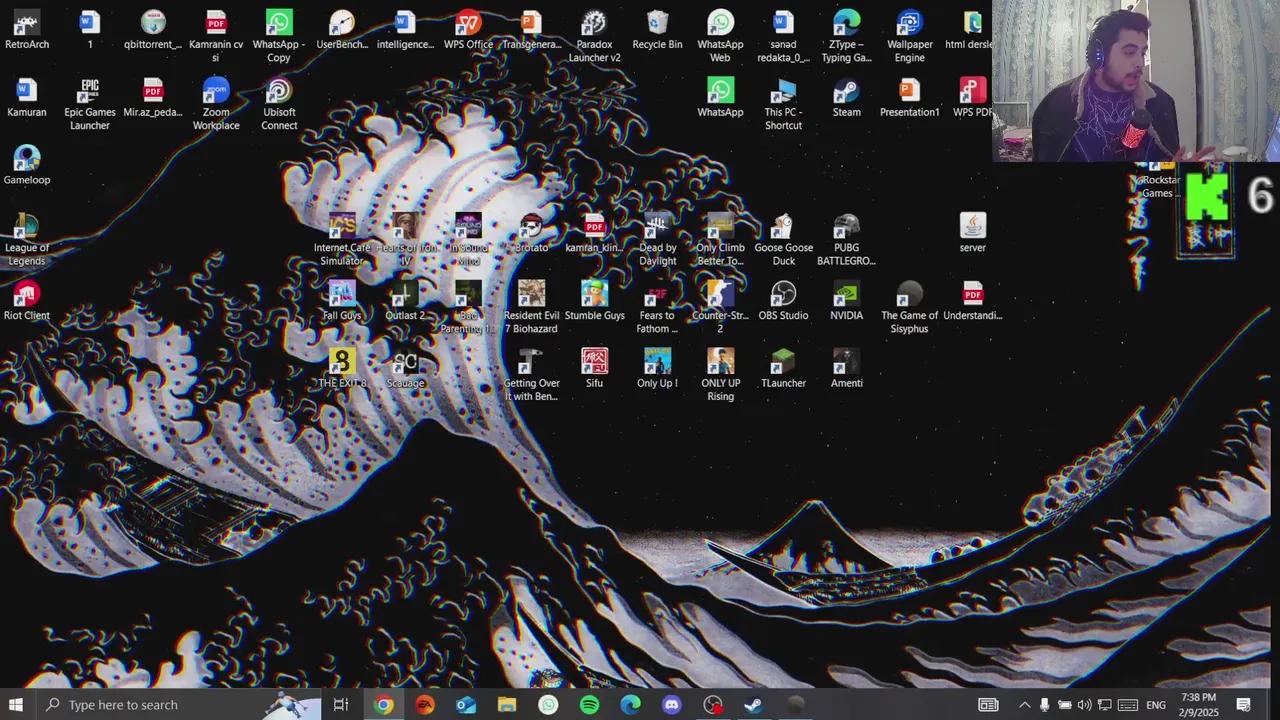Viewport: 1280px width, 720px height.
Task: Open the Paradox Launcher v2 icon
Action: pyautogui.click(x=594, y=36)
